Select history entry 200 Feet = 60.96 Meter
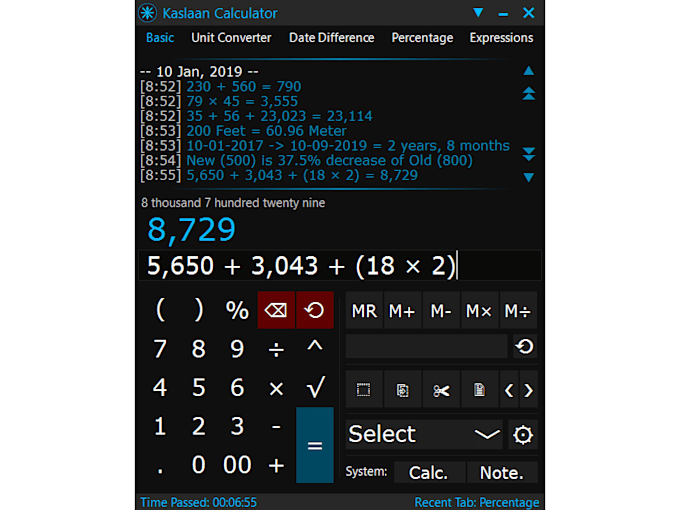Viewport: 680px width, 510px height. tap(266, 131)
